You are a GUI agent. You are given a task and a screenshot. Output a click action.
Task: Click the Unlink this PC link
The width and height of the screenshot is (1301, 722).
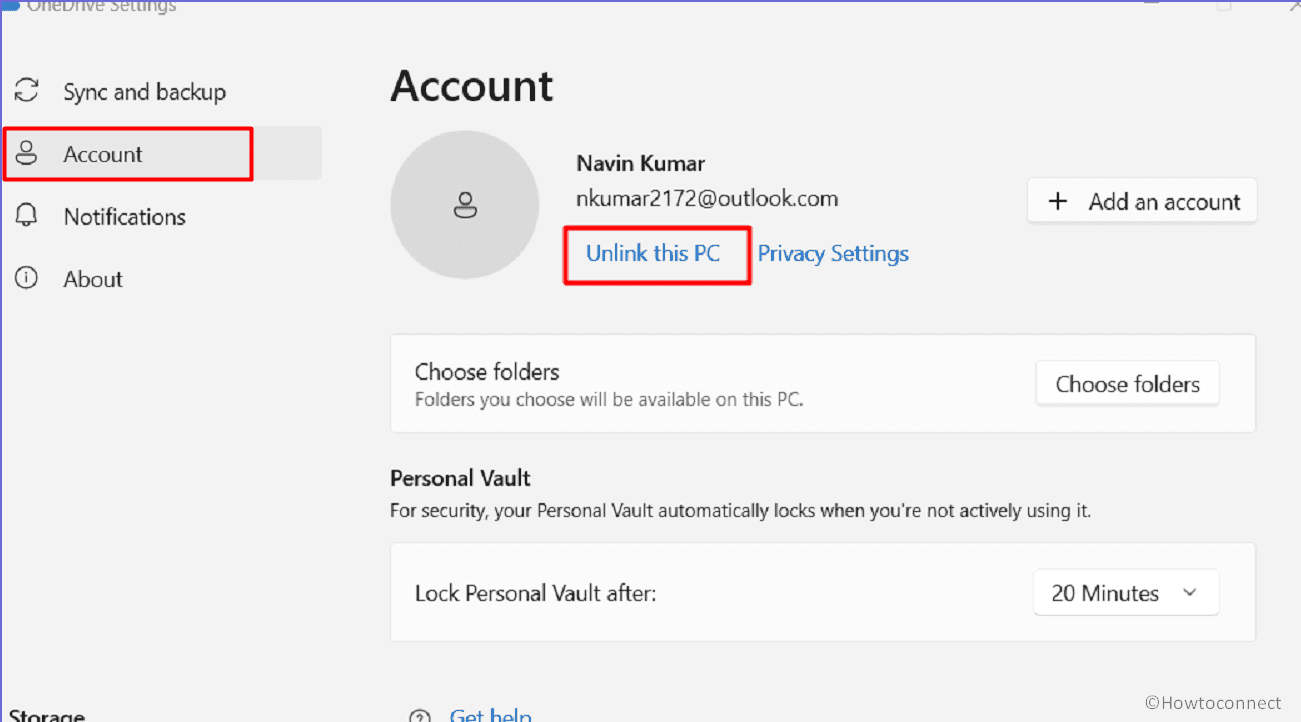[653, 253]
